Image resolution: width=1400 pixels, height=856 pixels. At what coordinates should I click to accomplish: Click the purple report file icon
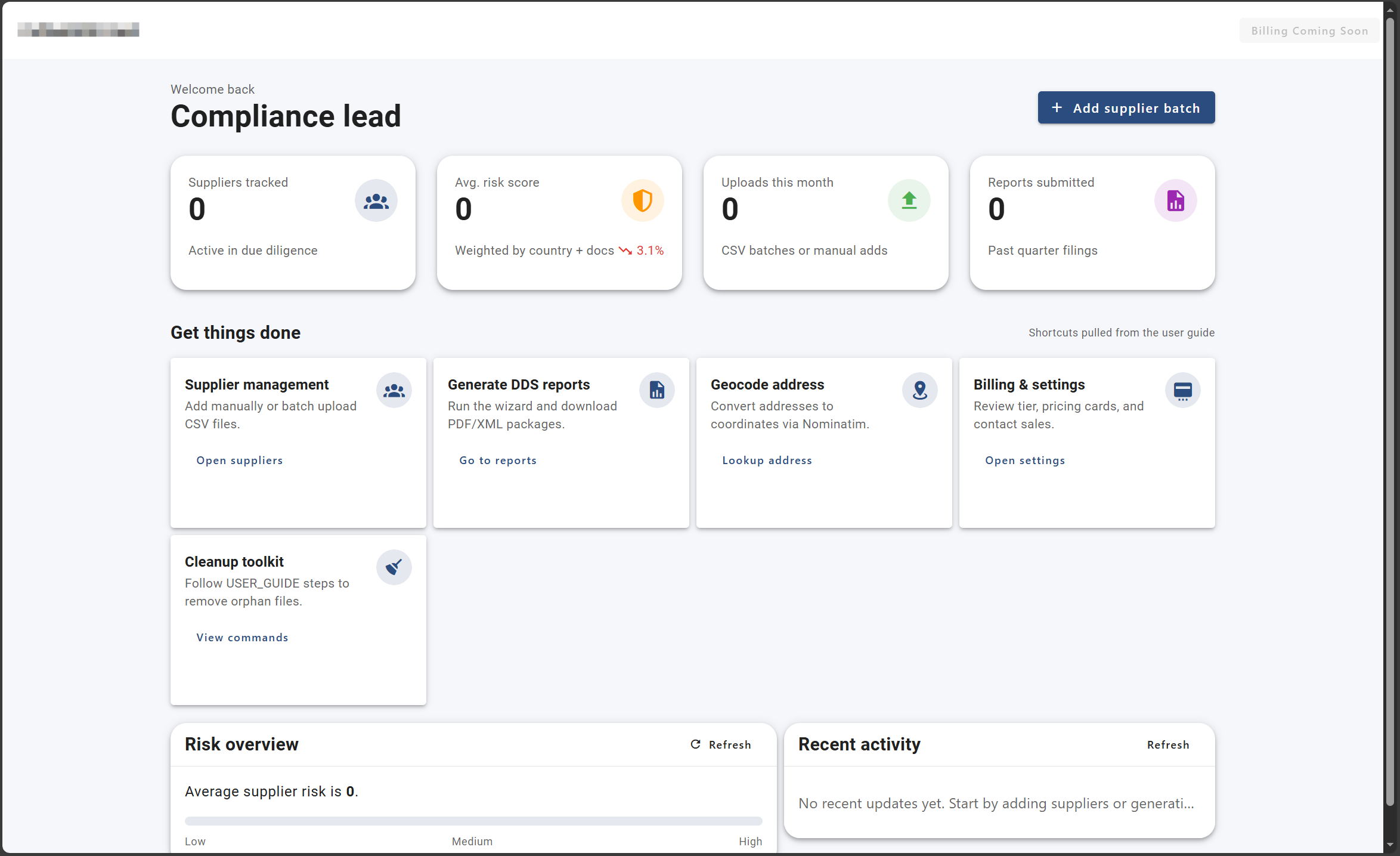1175,201
